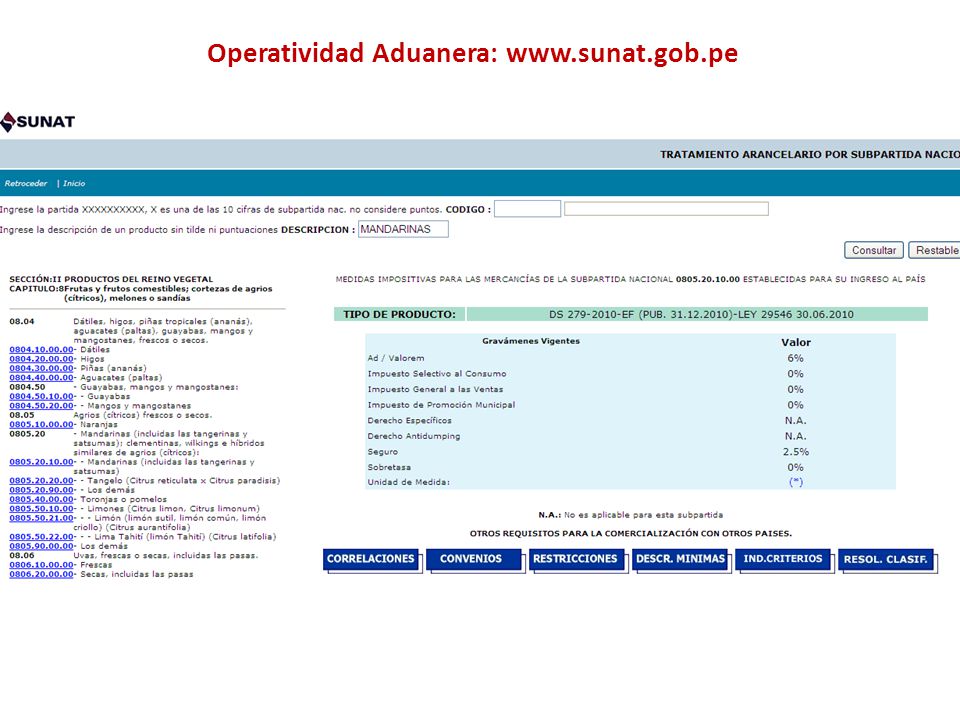Open subpartida 0805.40.00.00 Toronjas o pomelos

pos(42,499)
